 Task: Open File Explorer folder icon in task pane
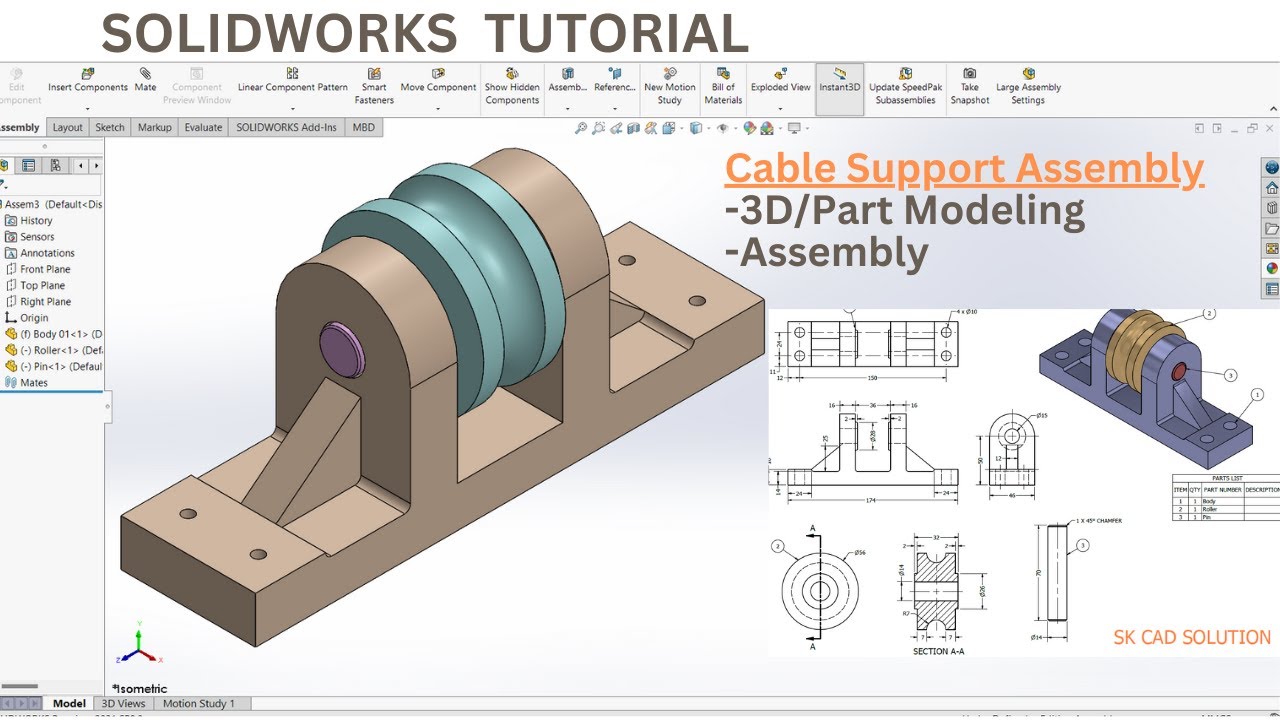pos(1272,229)
